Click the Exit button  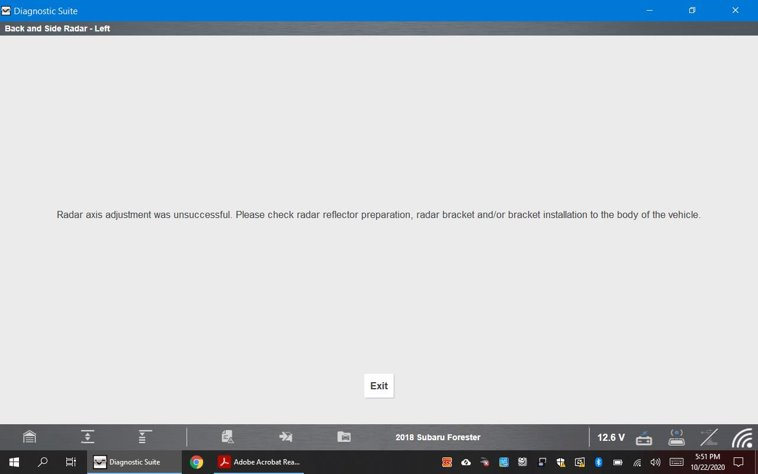[x=379, y=386]
